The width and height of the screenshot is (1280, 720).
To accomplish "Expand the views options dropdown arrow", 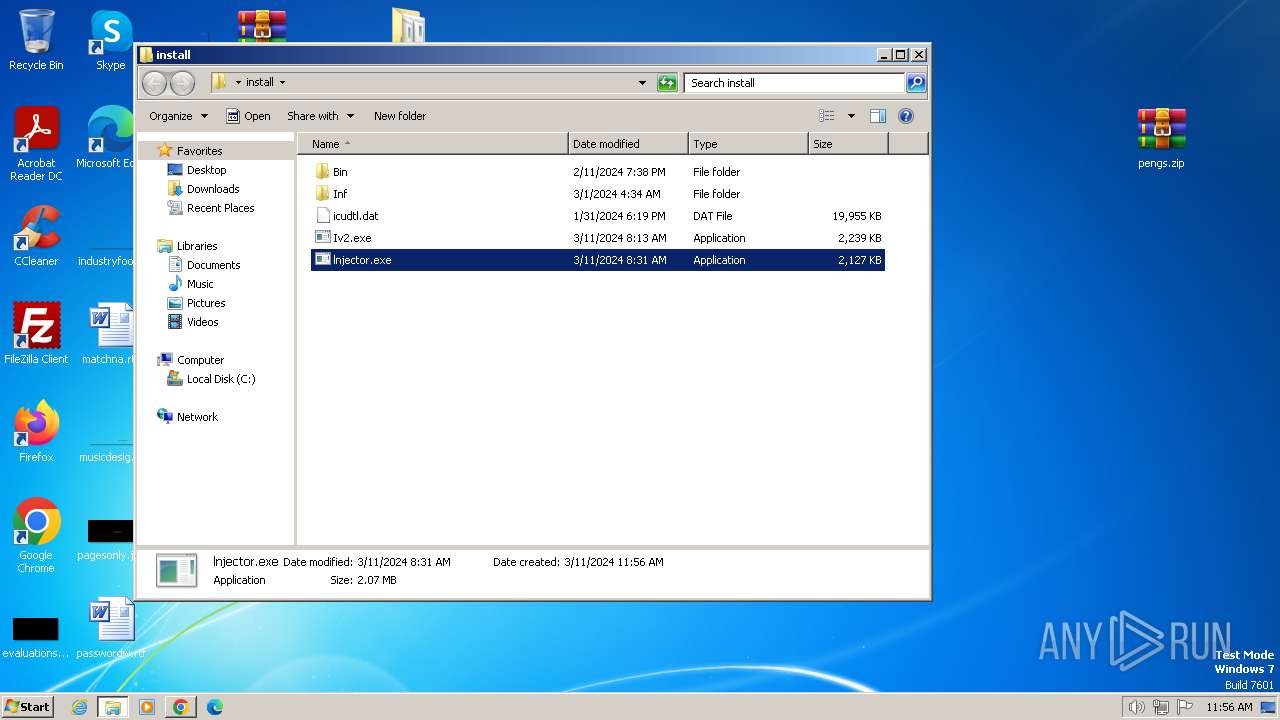I will 851,116.
